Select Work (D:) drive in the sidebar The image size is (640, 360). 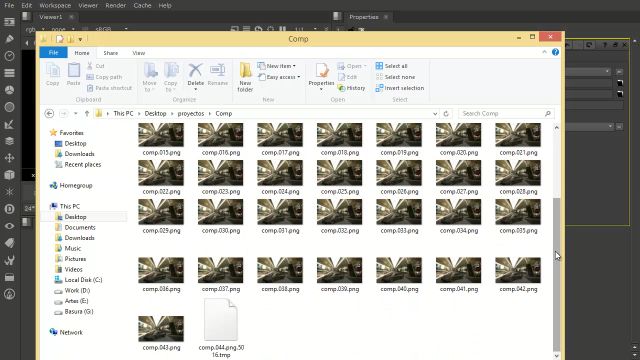tap(77, 291)
